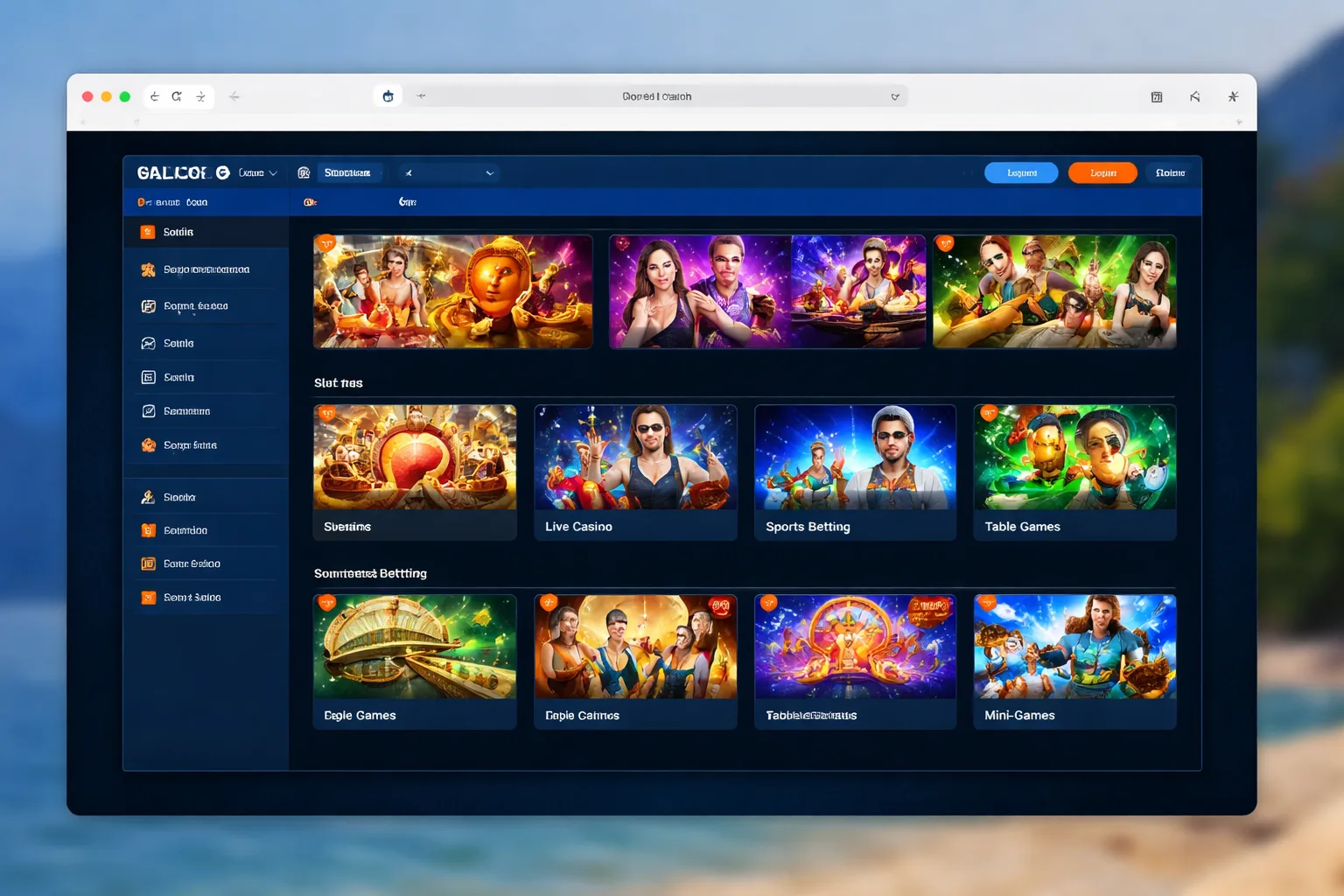Click the rightmost browser toolbar icon

[1233, 96]
